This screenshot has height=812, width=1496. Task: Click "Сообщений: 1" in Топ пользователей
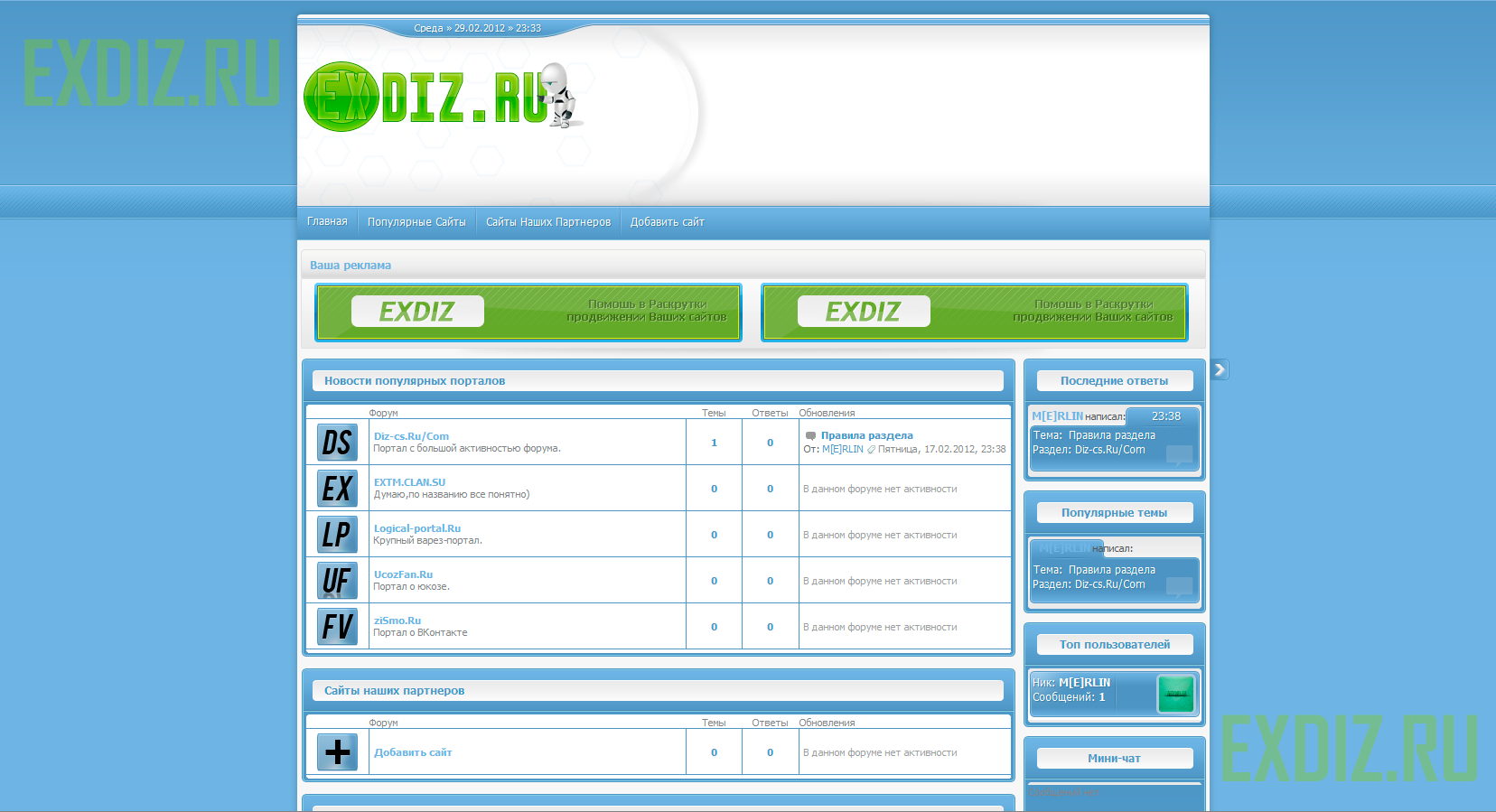coord(1069,697)
